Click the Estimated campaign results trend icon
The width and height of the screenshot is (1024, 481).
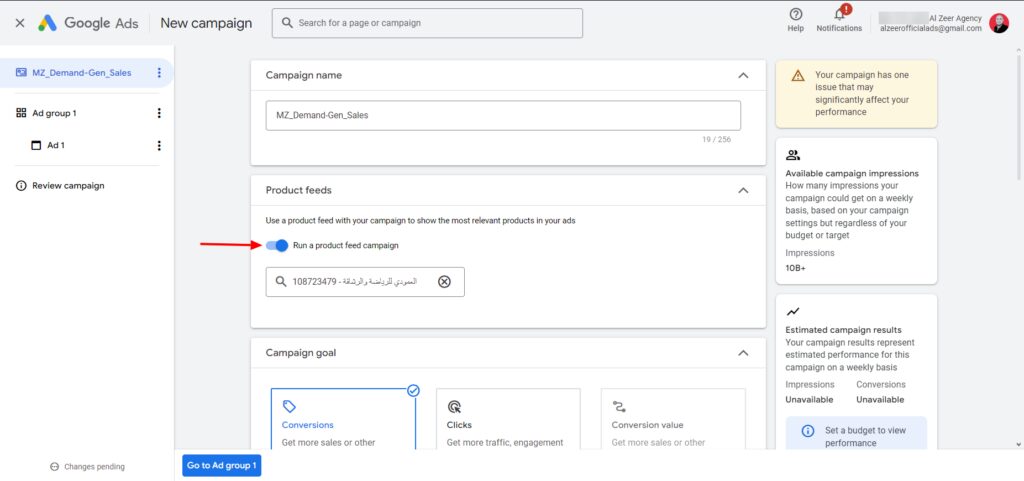793,312
